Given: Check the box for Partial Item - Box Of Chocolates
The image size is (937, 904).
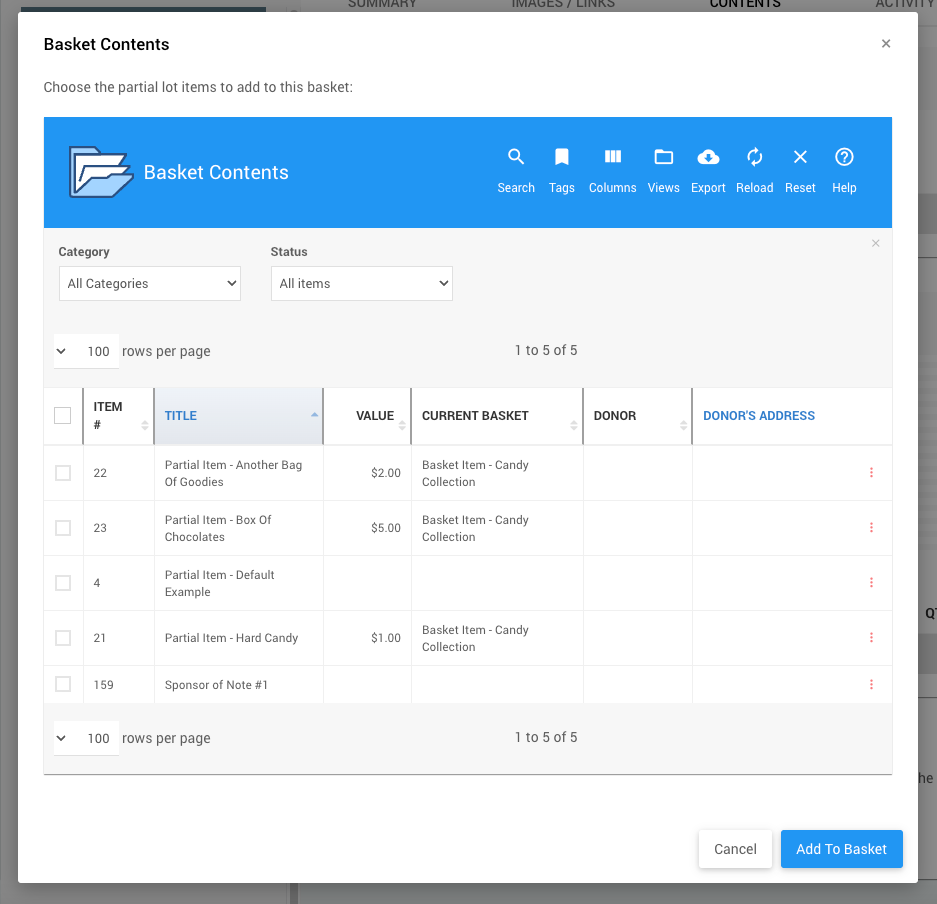Looking at the screenshot, I should (x=63, y=528).
